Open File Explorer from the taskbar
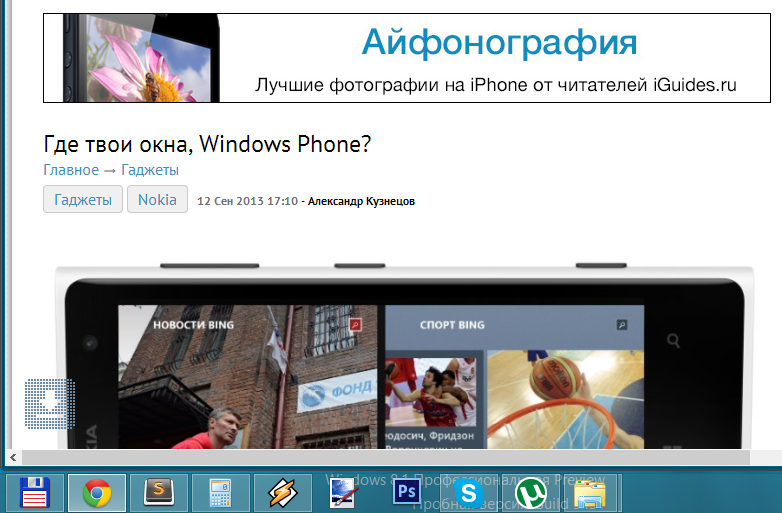The width and height of the screenshot is (782, 513). [590, 494]
